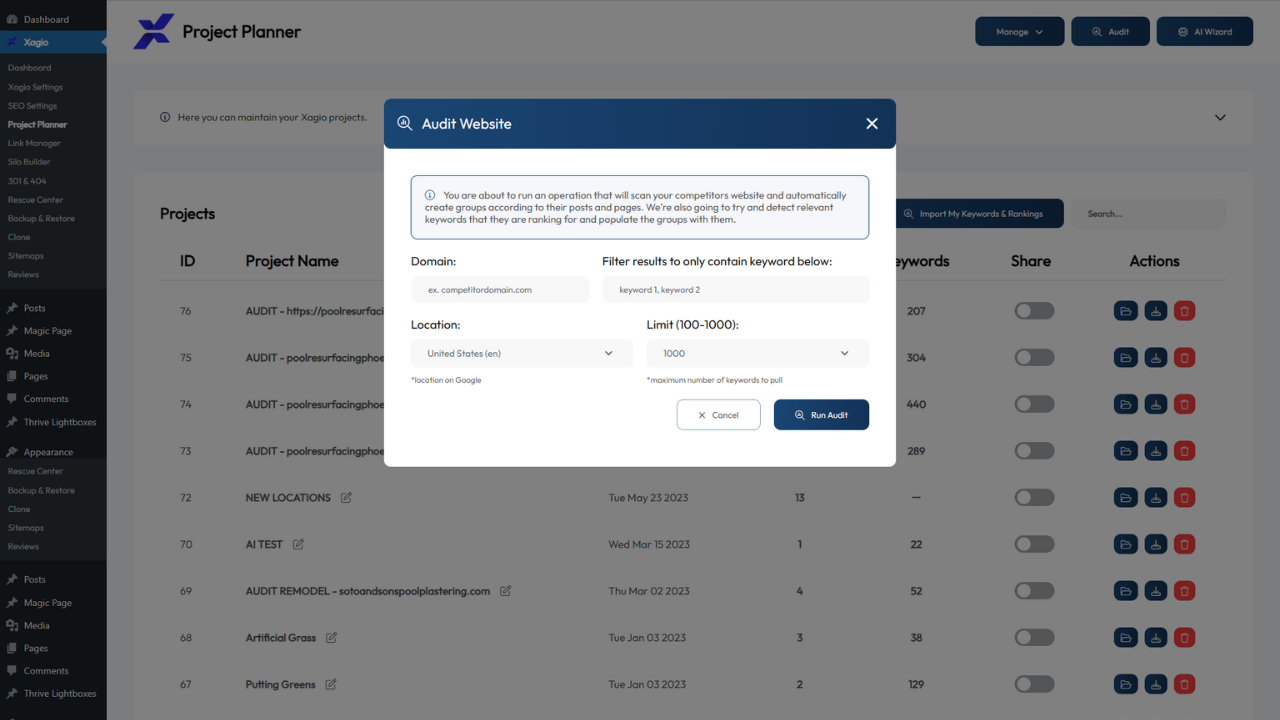This screenshot has width=1280, height=720.
Task: Click the Run Audit button
Action: point(821,414)
